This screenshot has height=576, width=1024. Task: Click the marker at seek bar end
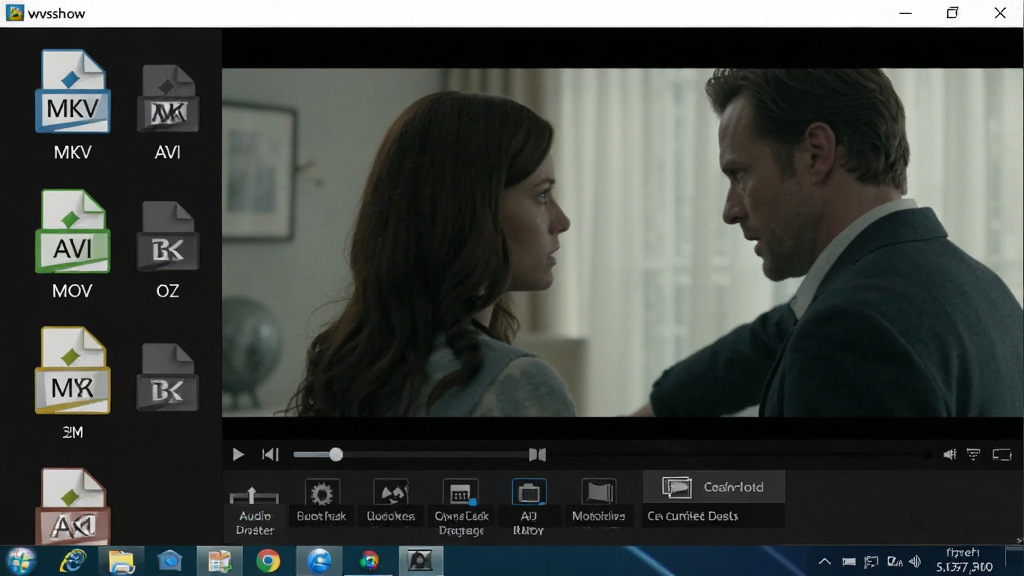[x=537, y=455]
